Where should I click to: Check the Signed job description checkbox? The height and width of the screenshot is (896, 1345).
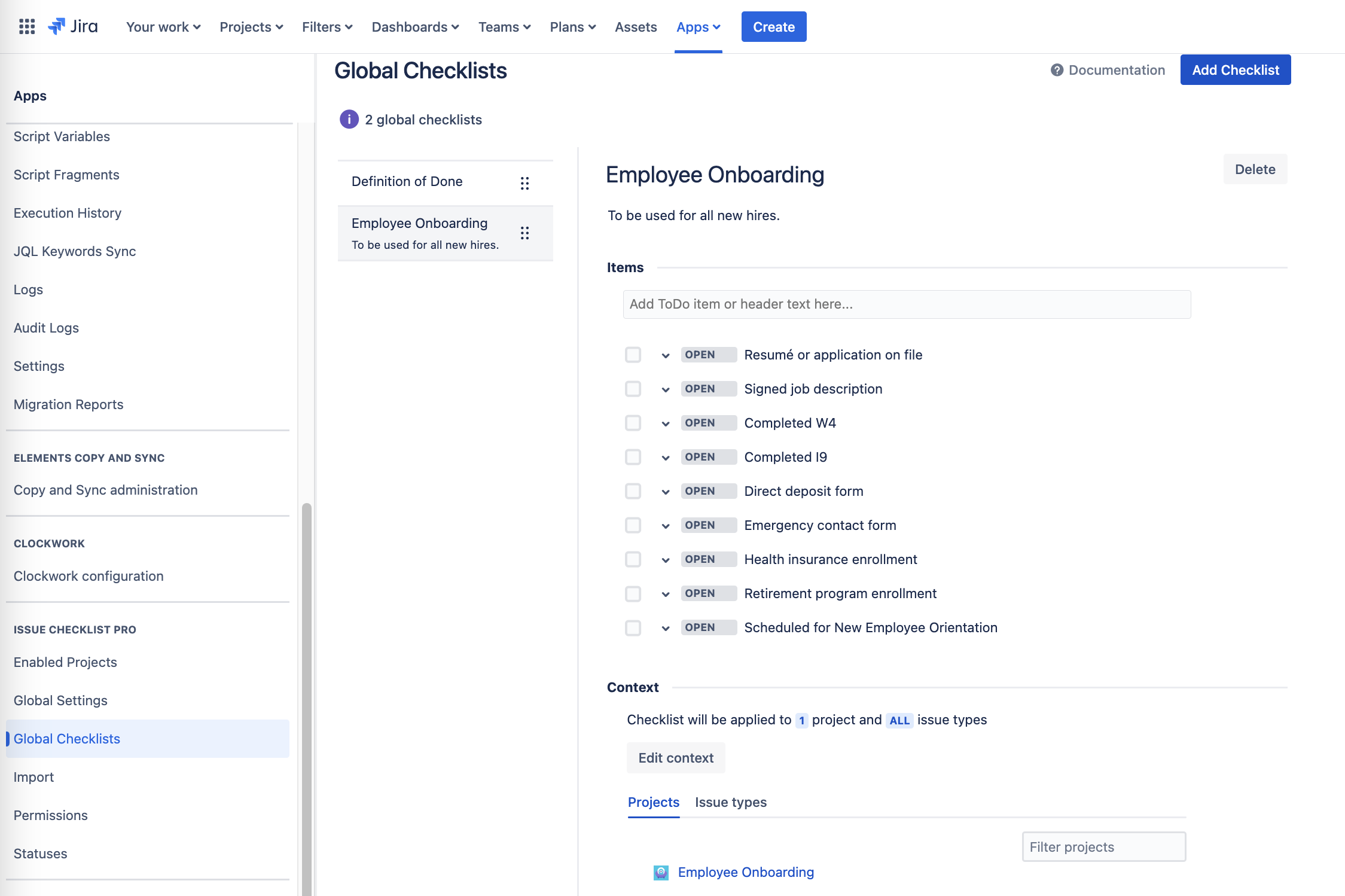pyautogui.click(x=633, y=389)
